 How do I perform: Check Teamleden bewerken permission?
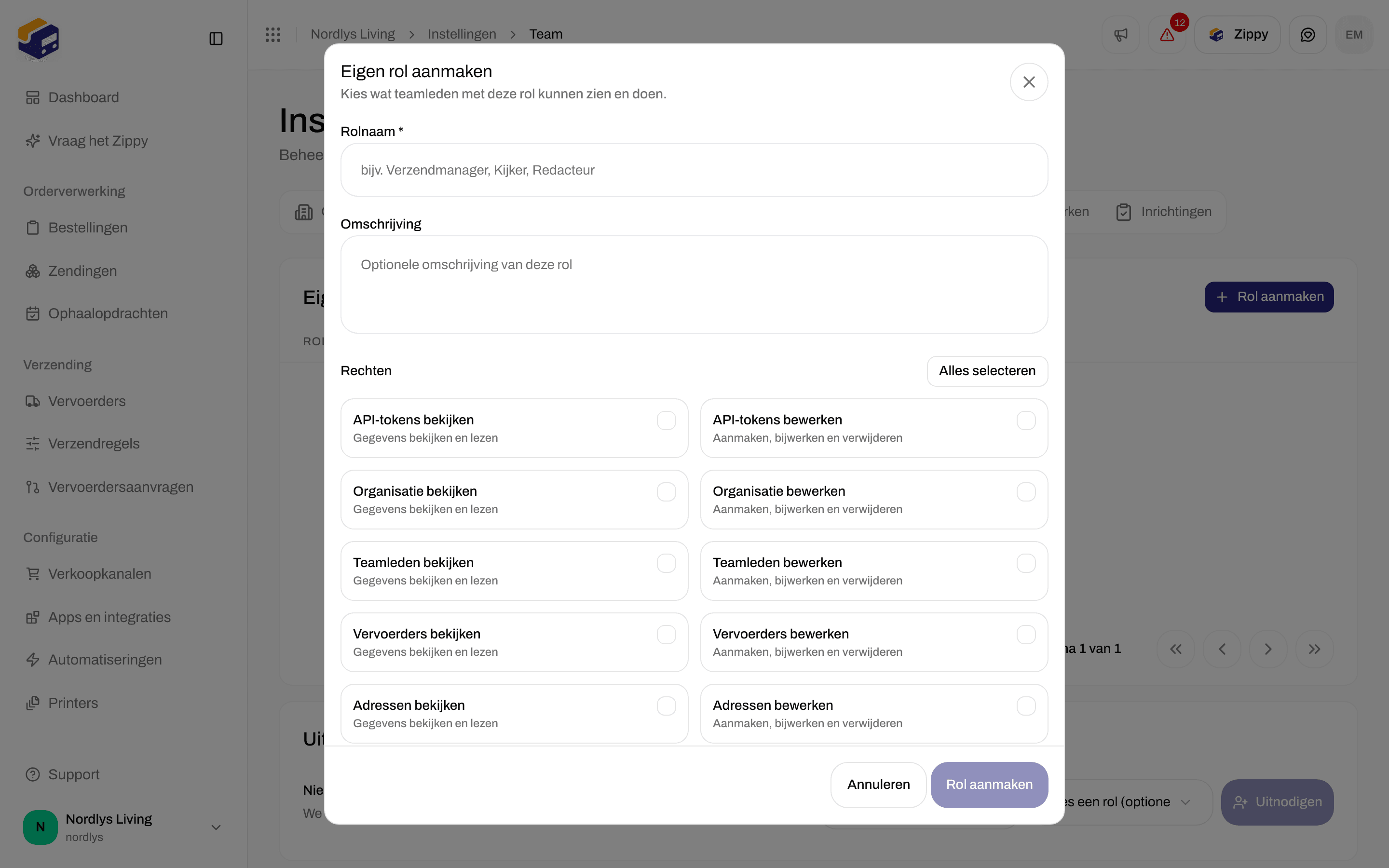coord(1026,563)
